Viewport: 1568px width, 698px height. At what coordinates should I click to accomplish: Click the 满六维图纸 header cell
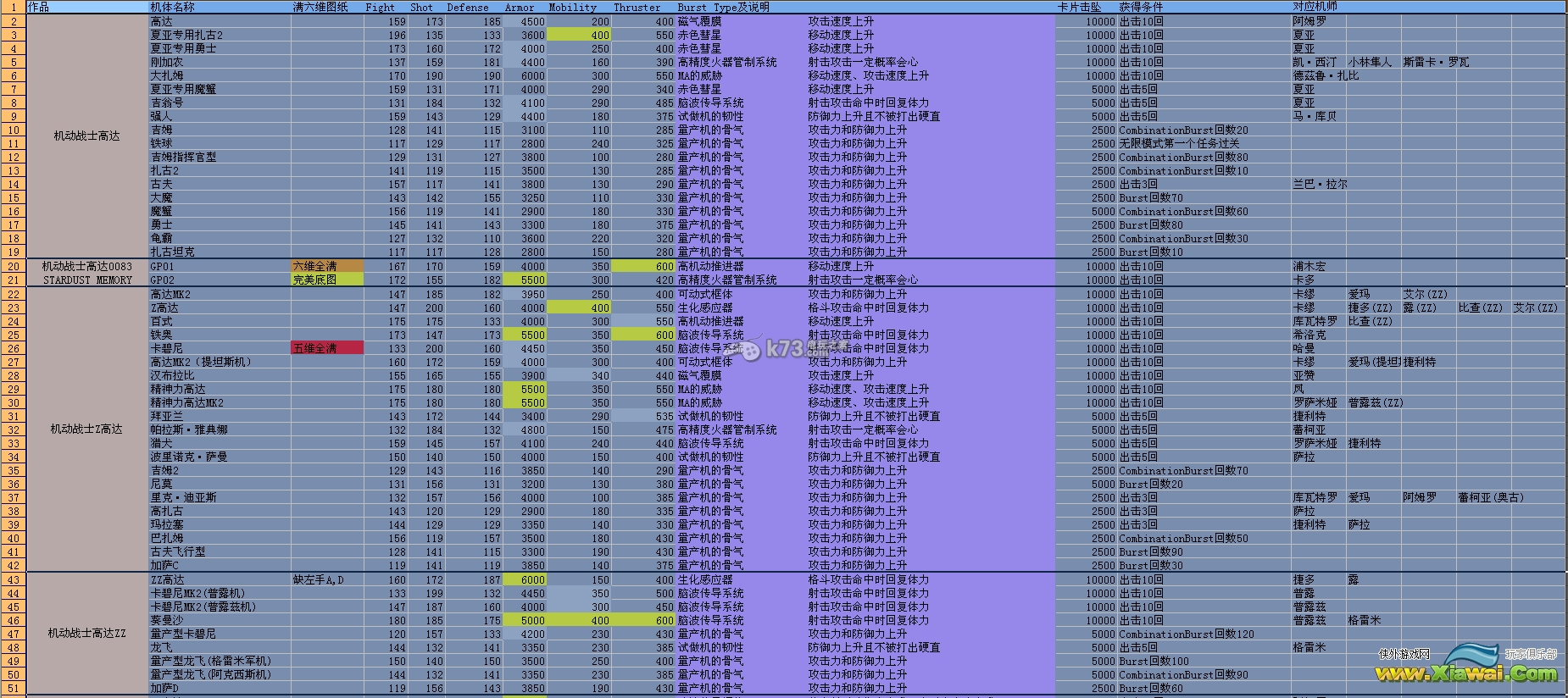(327, 7)
